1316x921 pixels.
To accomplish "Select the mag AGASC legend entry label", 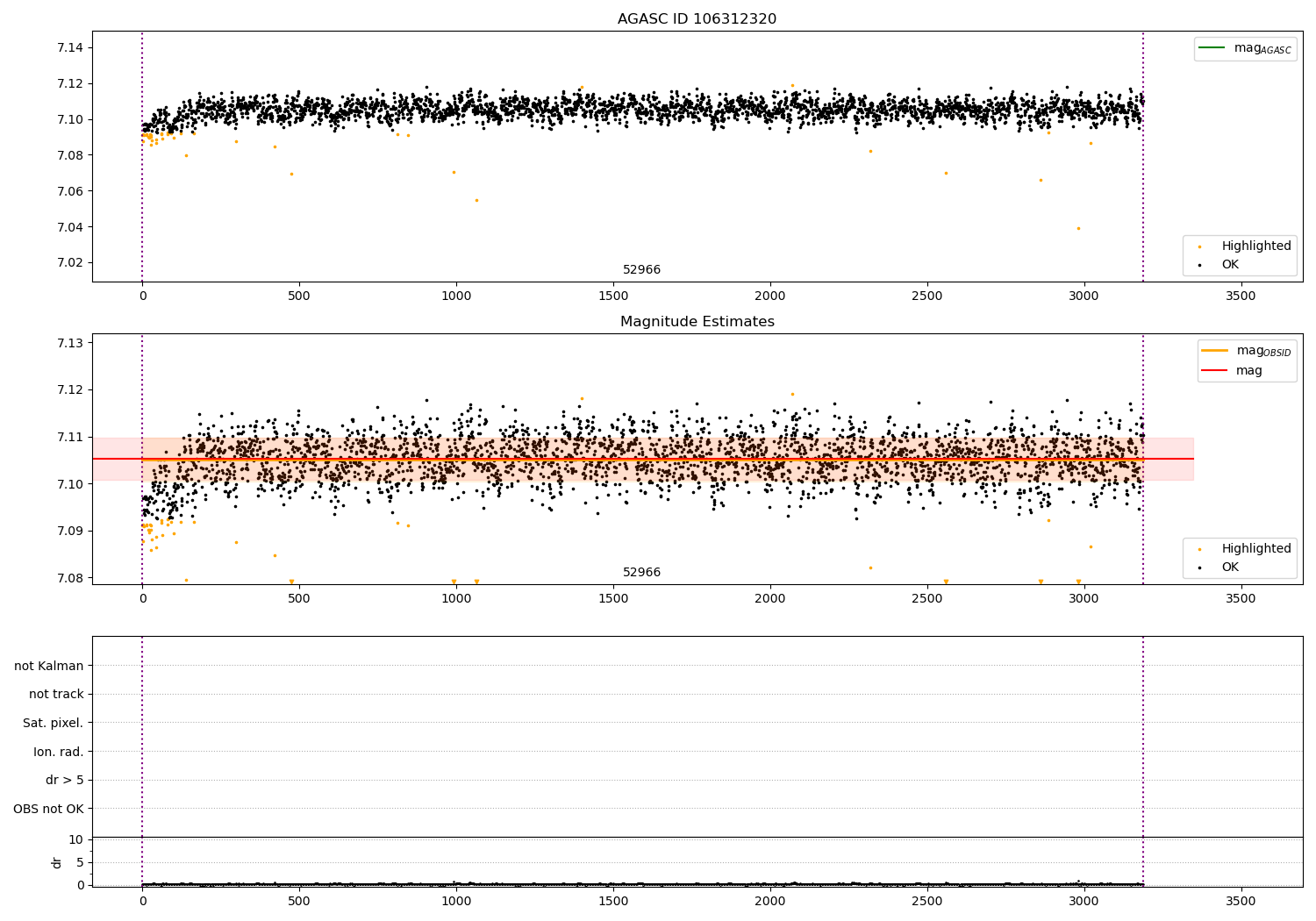I will click(1262, 48).
